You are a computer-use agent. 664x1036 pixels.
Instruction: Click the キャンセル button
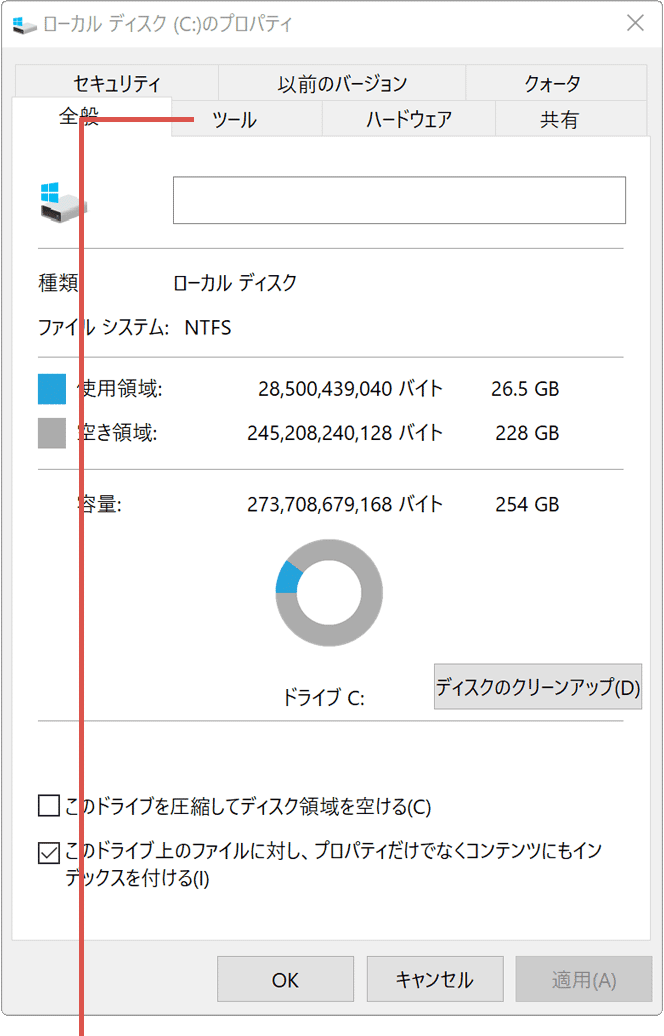tap(434, 979)
